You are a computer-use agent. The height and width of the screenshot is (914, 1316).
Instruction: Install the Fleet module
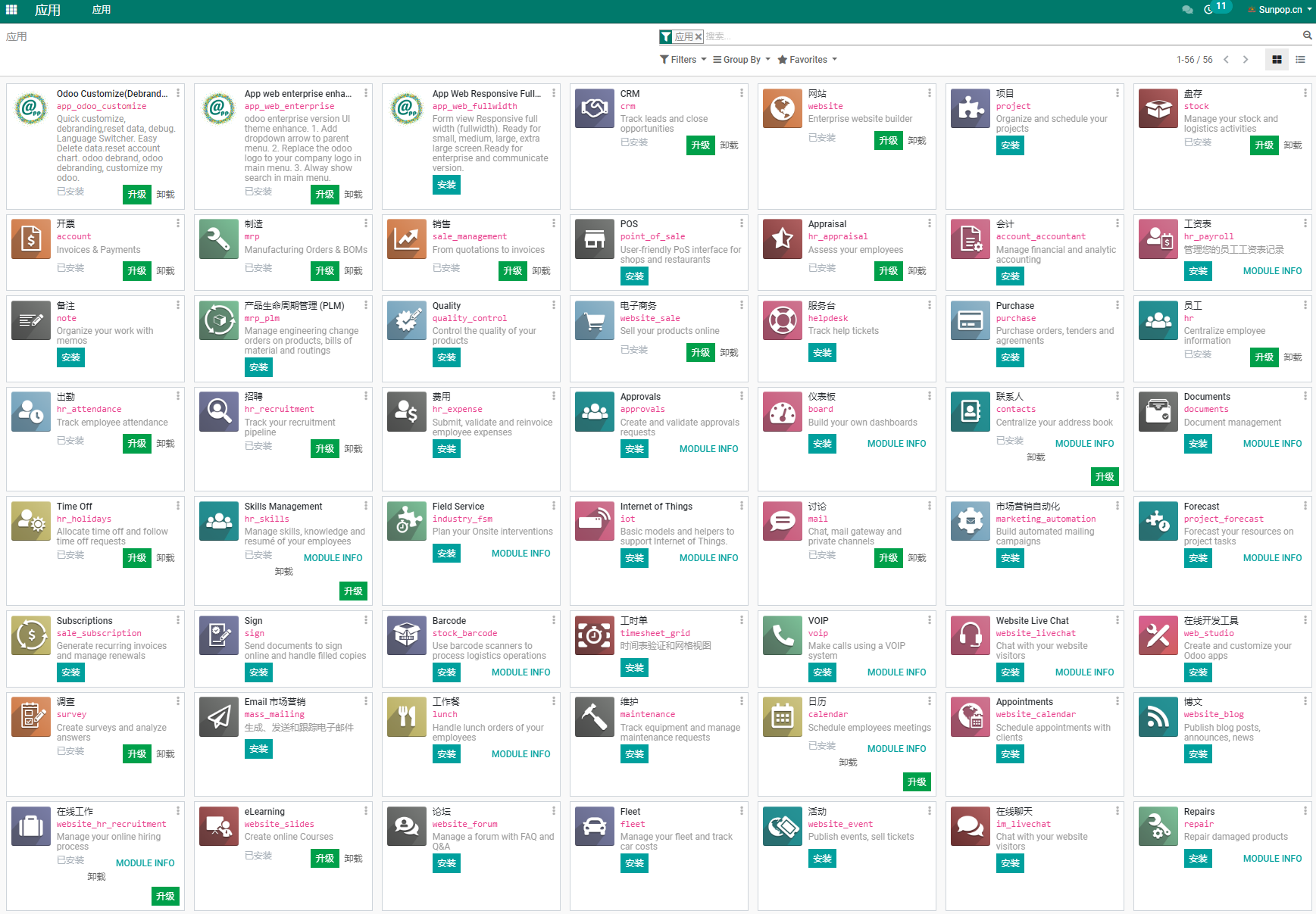(634, 863)
